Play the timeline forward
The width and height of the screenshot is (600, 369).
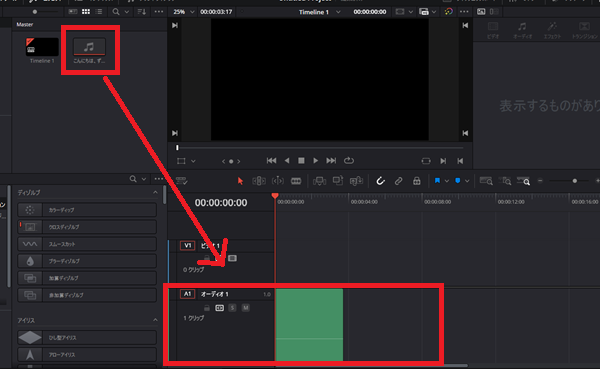pyautogui.click(x=315, y=161)
